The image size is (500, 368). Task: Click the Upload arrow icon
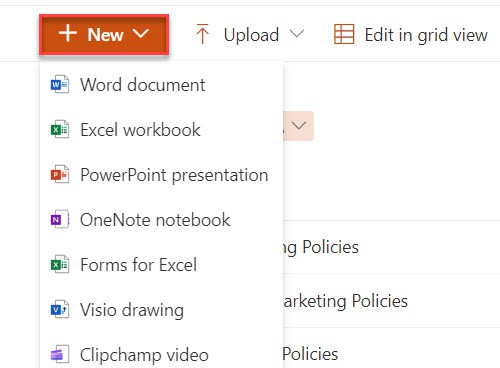click(202, 34)
